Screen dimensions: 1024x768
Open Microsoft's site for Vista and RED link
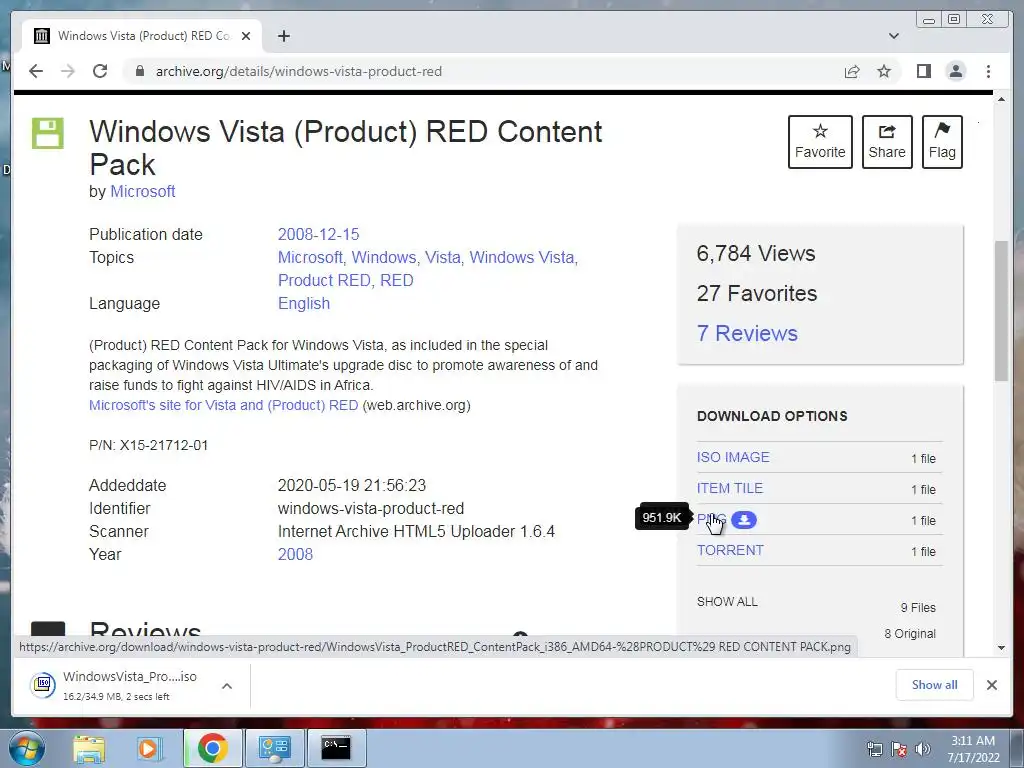(x=223, y=405)
